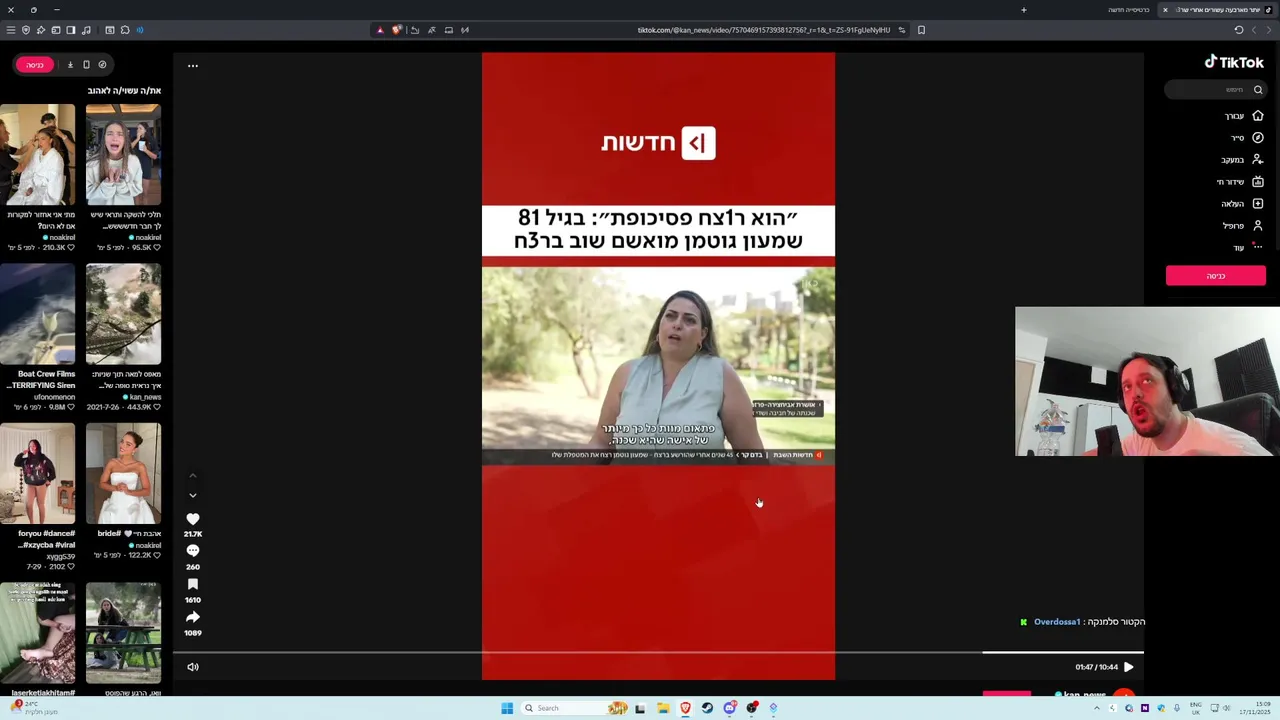1280x720 pixels.
Task: Show hidden system tray icons
Action: tap(1097, 708)
